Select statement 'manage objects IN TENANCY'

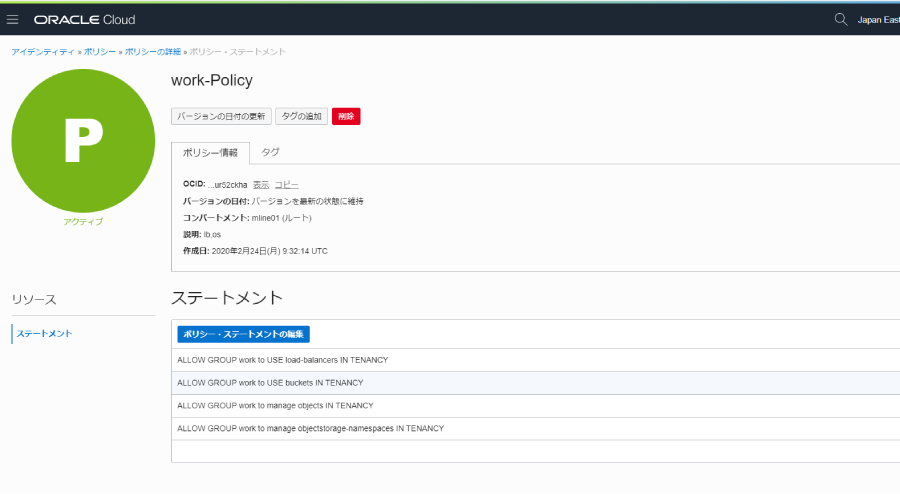click(536, 406)
